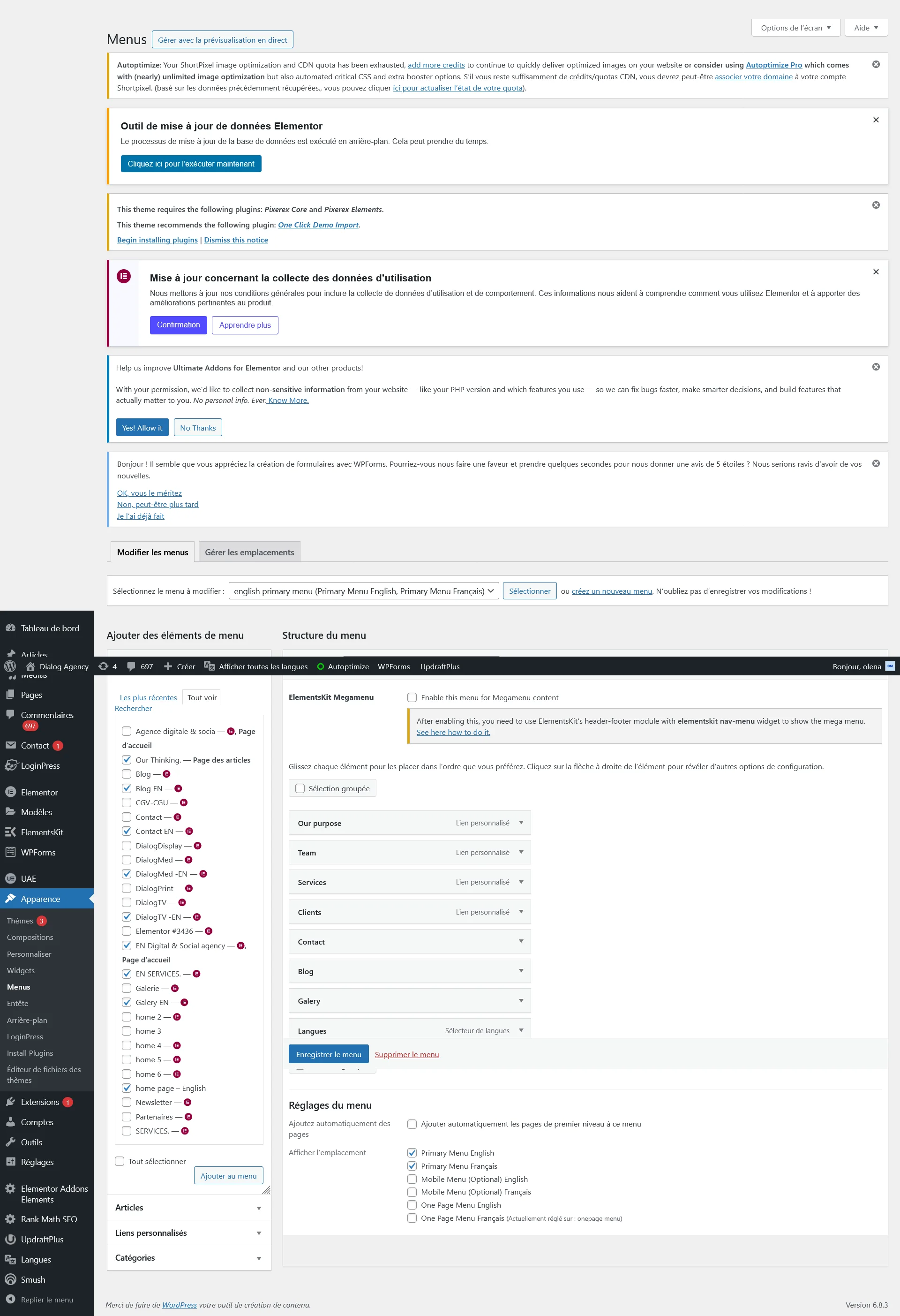Click the créez un nouveau menu link
900x1316 pixels.
click(612, 591)
